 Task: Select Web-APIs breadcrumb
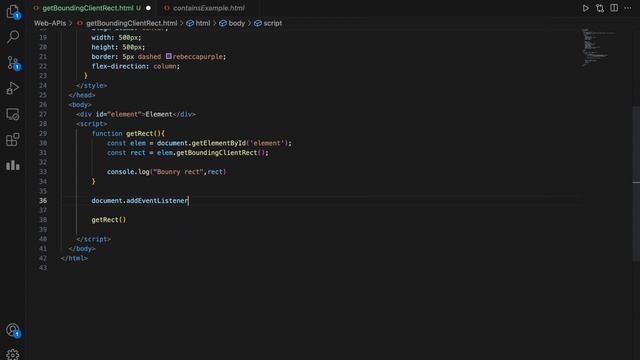click(50, 23)
